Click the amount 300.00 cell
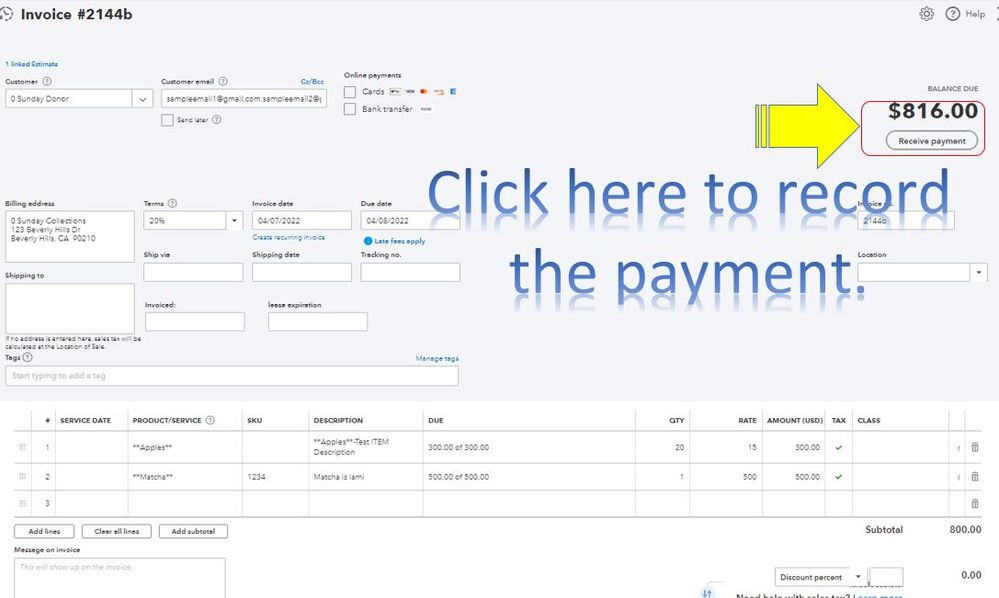Screen dimensions: 999x598 pyautogui.click(x=793, y=447)
